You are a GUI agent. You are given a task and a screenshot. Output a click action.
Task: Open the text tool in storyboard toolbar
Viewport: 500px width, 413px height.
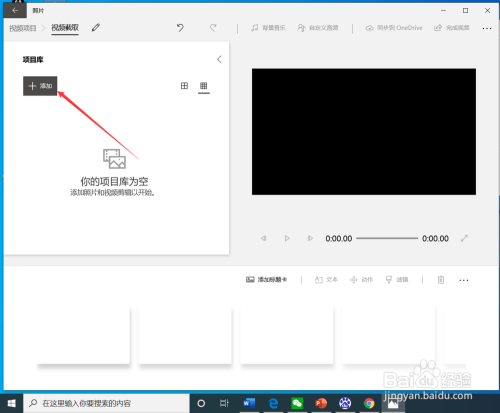[326, 280]
